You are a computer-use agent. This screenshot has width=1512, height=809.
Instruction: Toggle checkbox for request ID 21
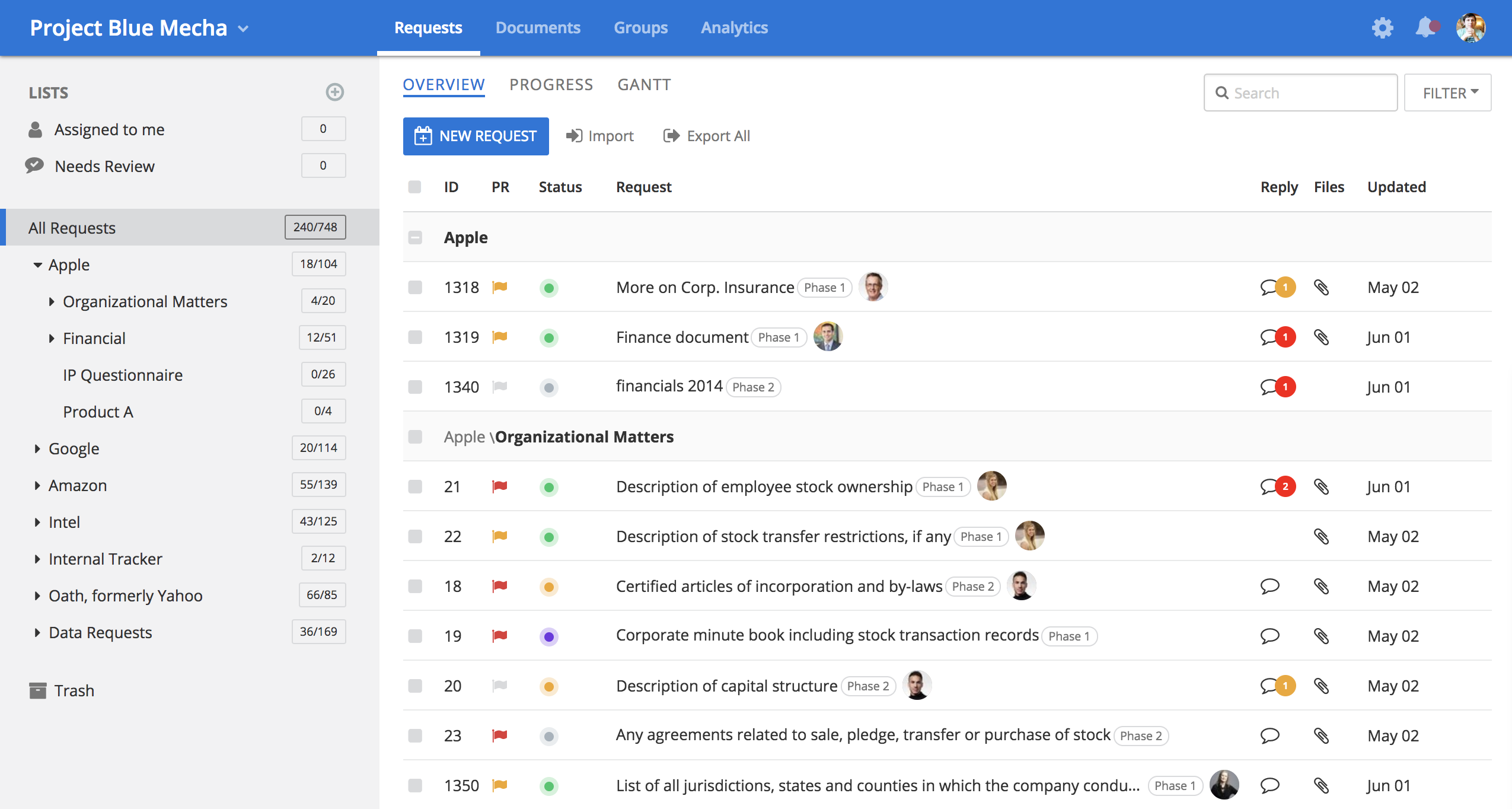(x=416, y=486)
